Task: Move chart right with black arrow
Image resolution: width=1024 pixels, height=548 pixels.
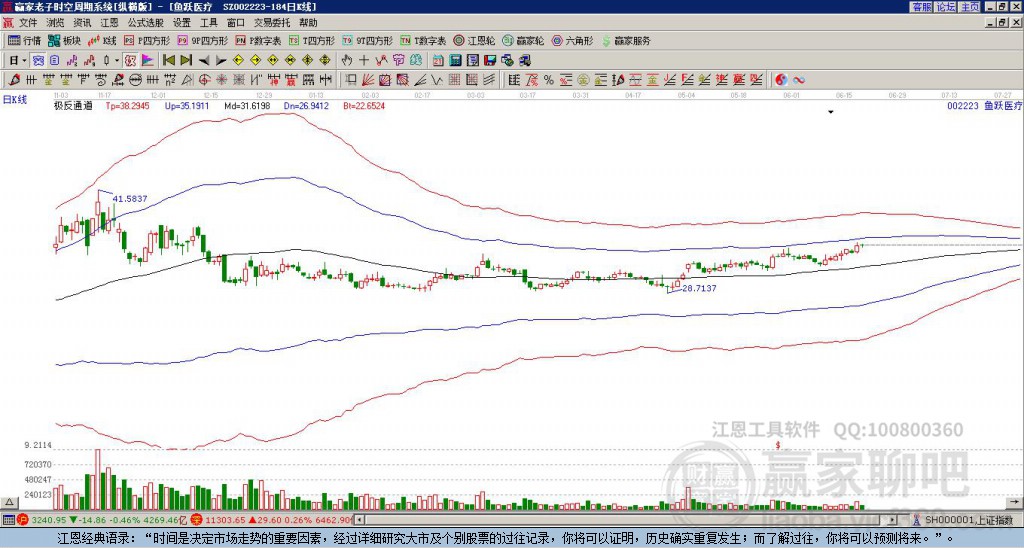Action: [x=221, y=61]
